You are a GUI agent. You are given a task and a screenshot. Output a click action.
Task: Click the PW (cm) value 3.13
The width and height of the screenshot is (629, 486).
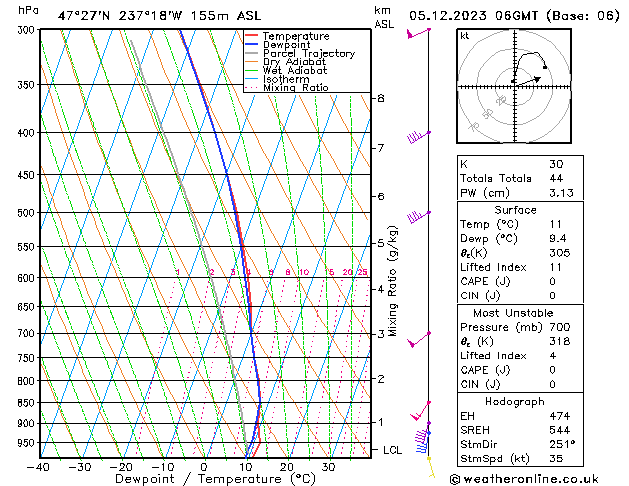click(561, 193)
